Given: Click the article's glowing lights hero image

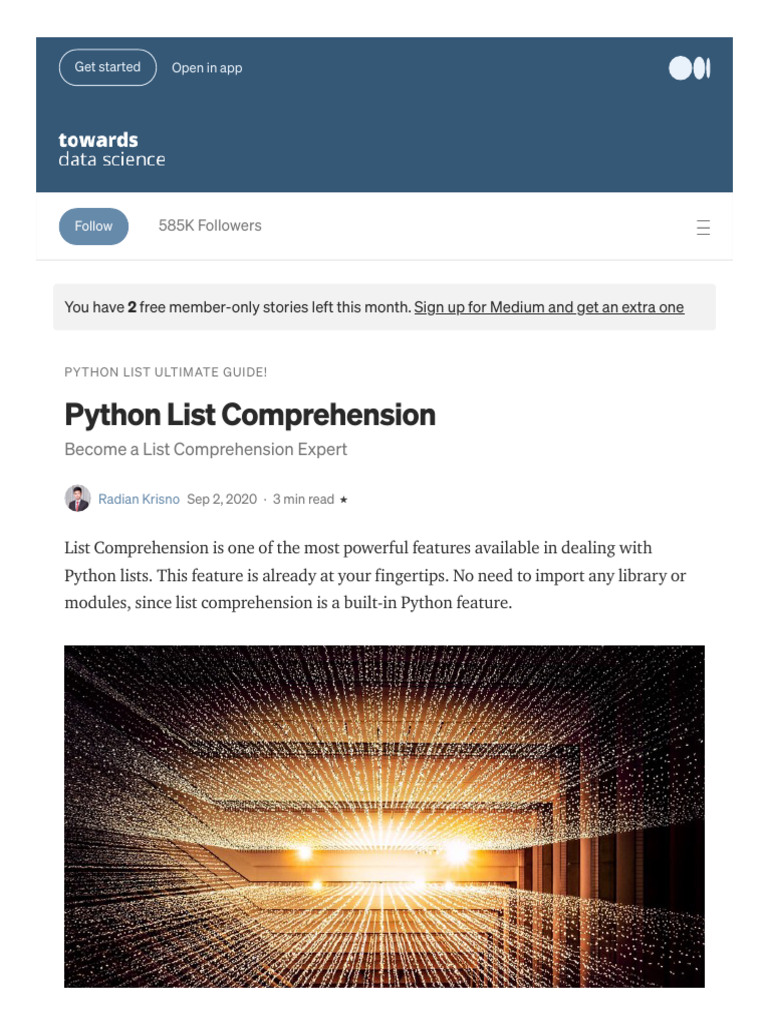Looking at the screenshot, I should point(384,816).
